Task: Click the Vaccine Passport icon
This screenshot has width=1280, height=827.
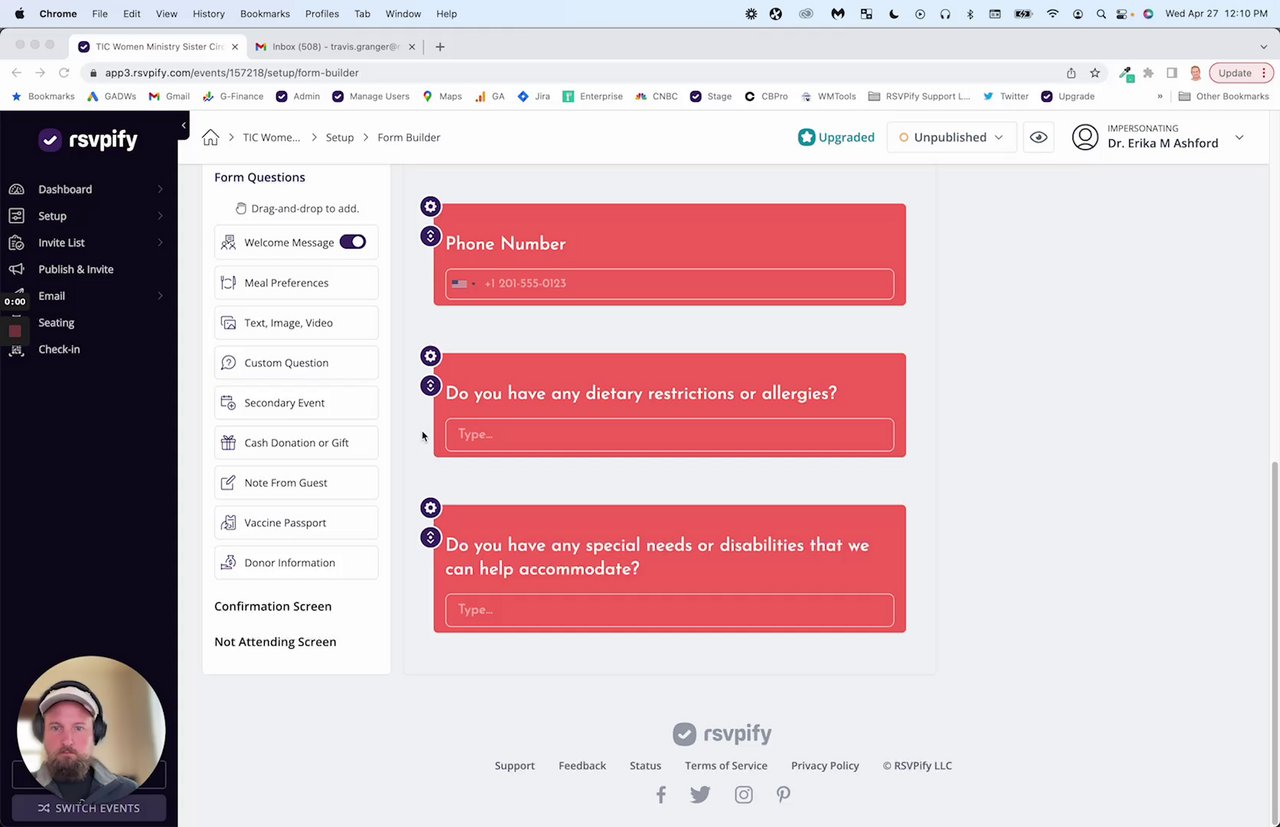Action: click(228, 523)
